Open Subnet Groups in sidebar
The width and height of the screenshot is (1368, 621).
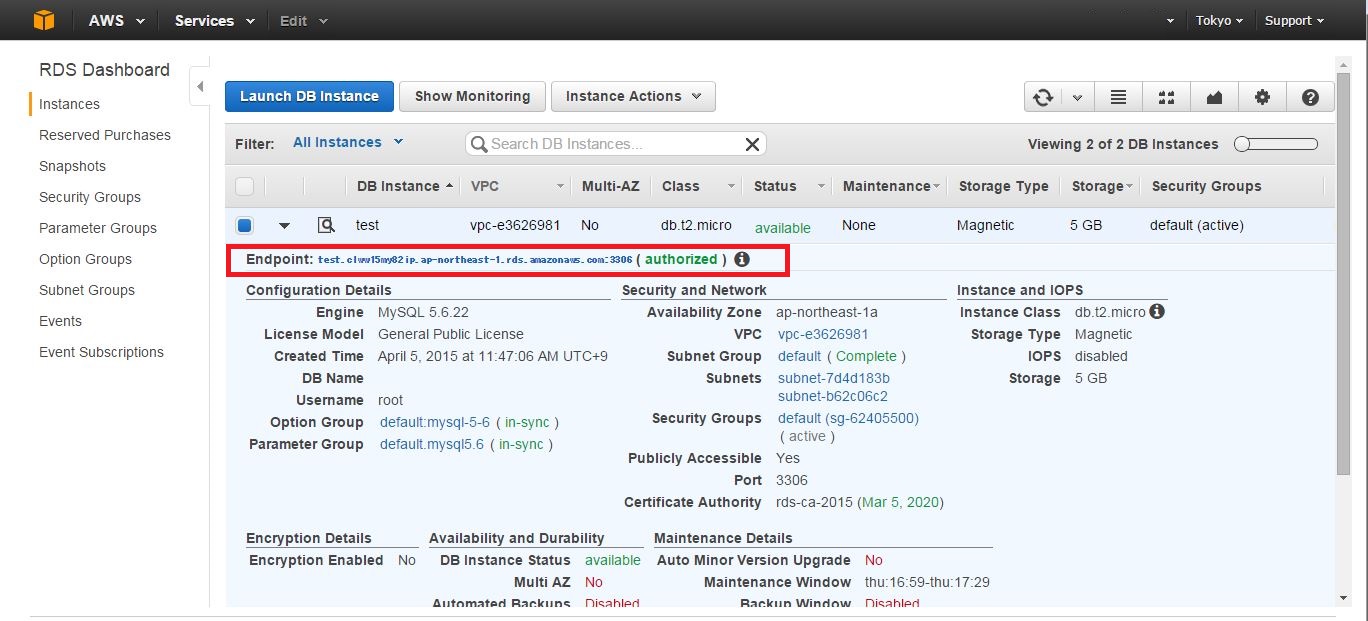click(87, 290)
